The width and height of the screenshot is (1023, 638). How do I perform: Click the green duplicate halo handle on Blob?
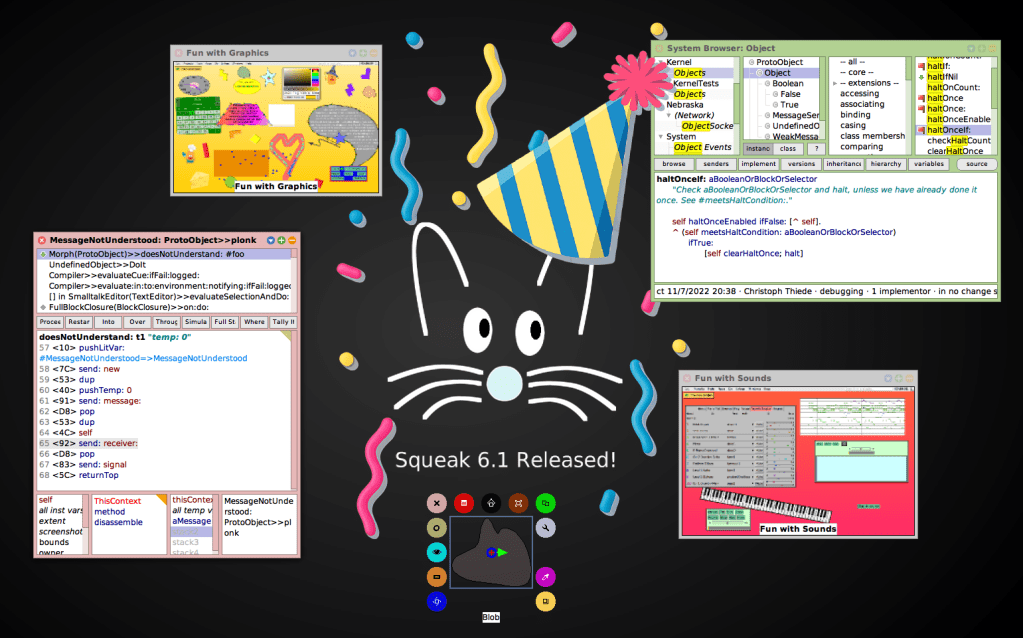pyautogui.click(x=545, y=503)
